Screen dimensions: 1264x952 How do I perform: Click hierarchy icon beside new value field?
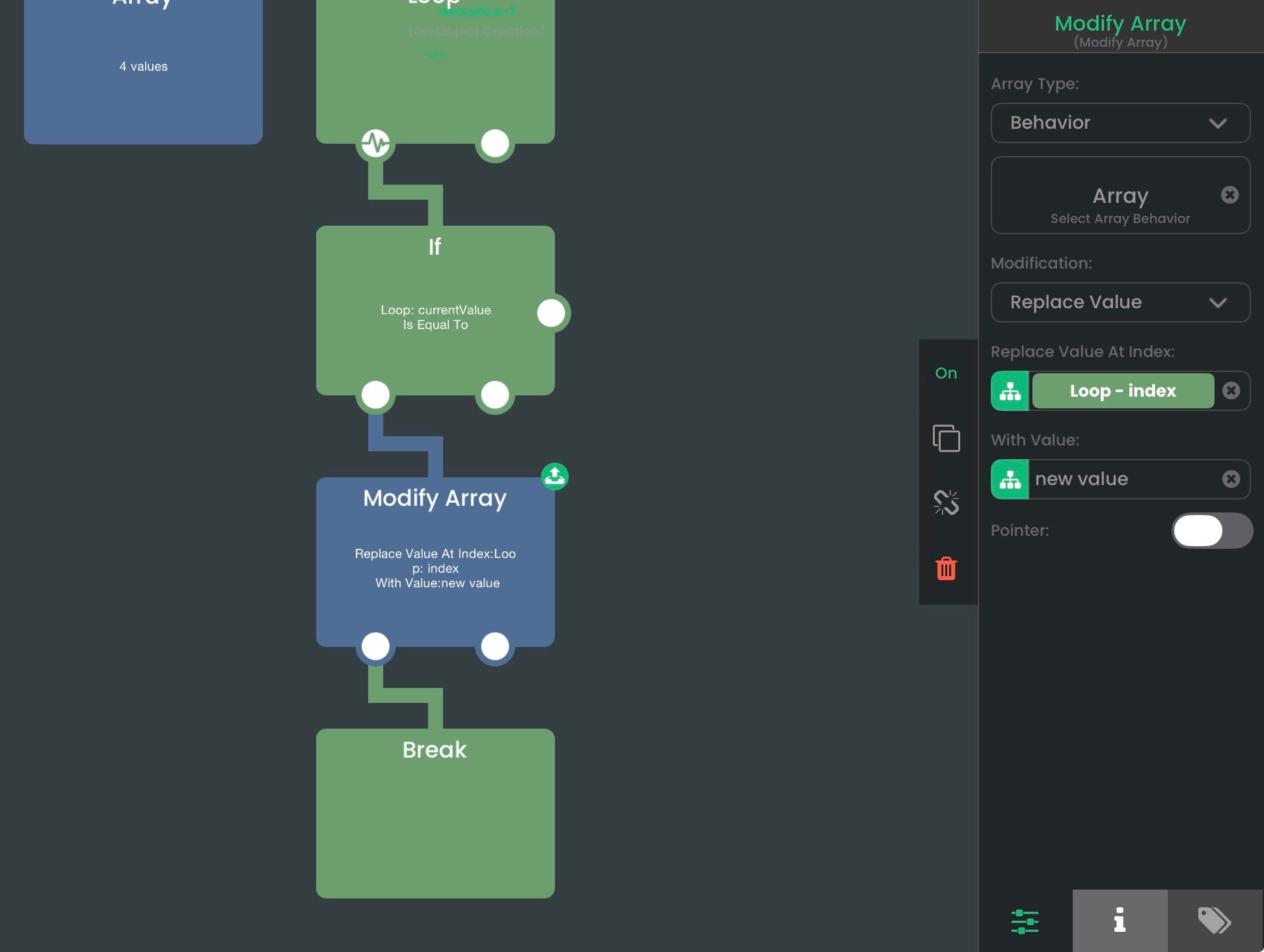coord(1010,479)
